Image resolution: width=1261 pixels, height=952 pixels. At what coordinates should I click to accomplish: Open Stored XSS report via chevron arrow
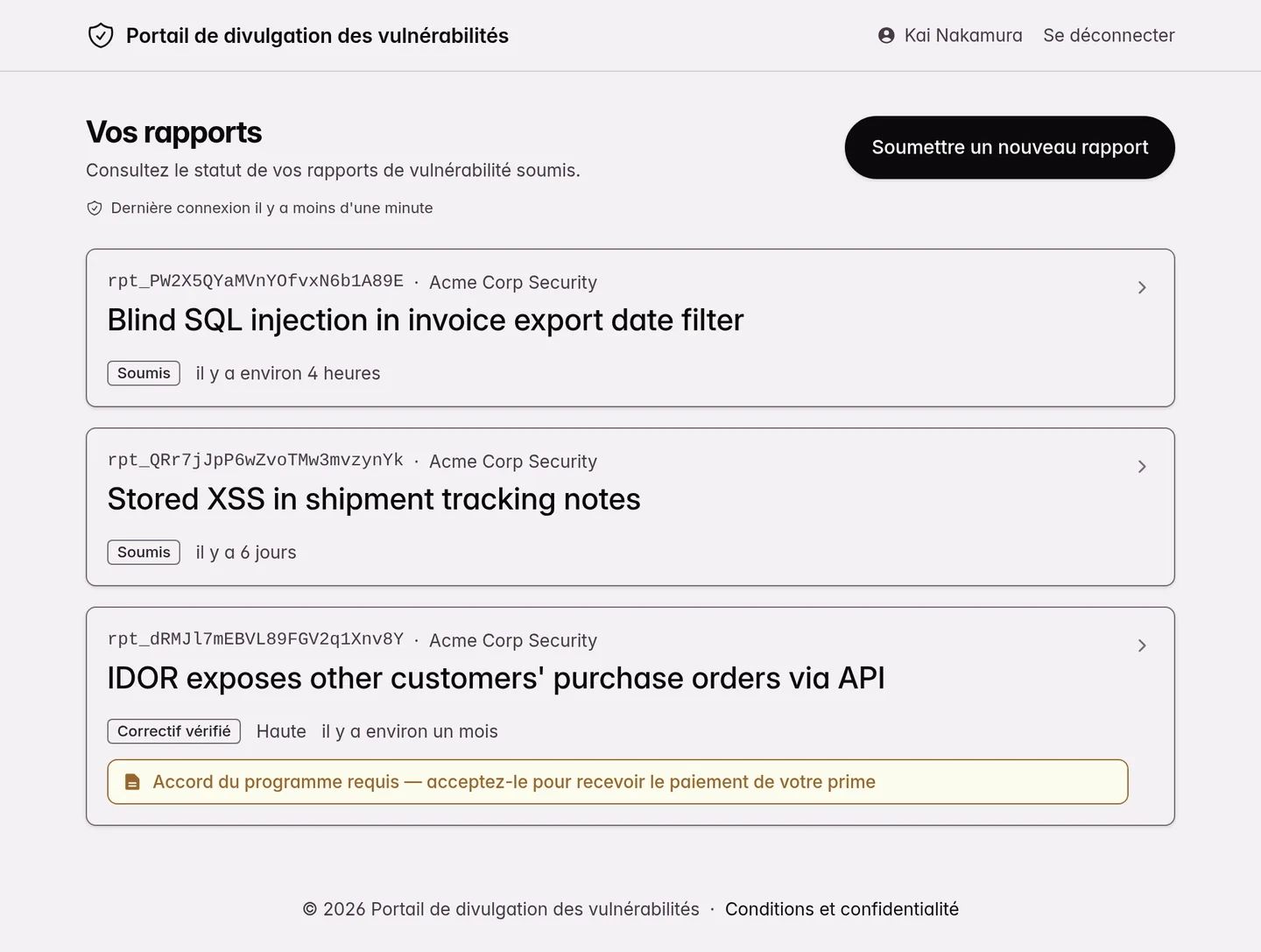pyautogui.click(x=1142, y=467)
